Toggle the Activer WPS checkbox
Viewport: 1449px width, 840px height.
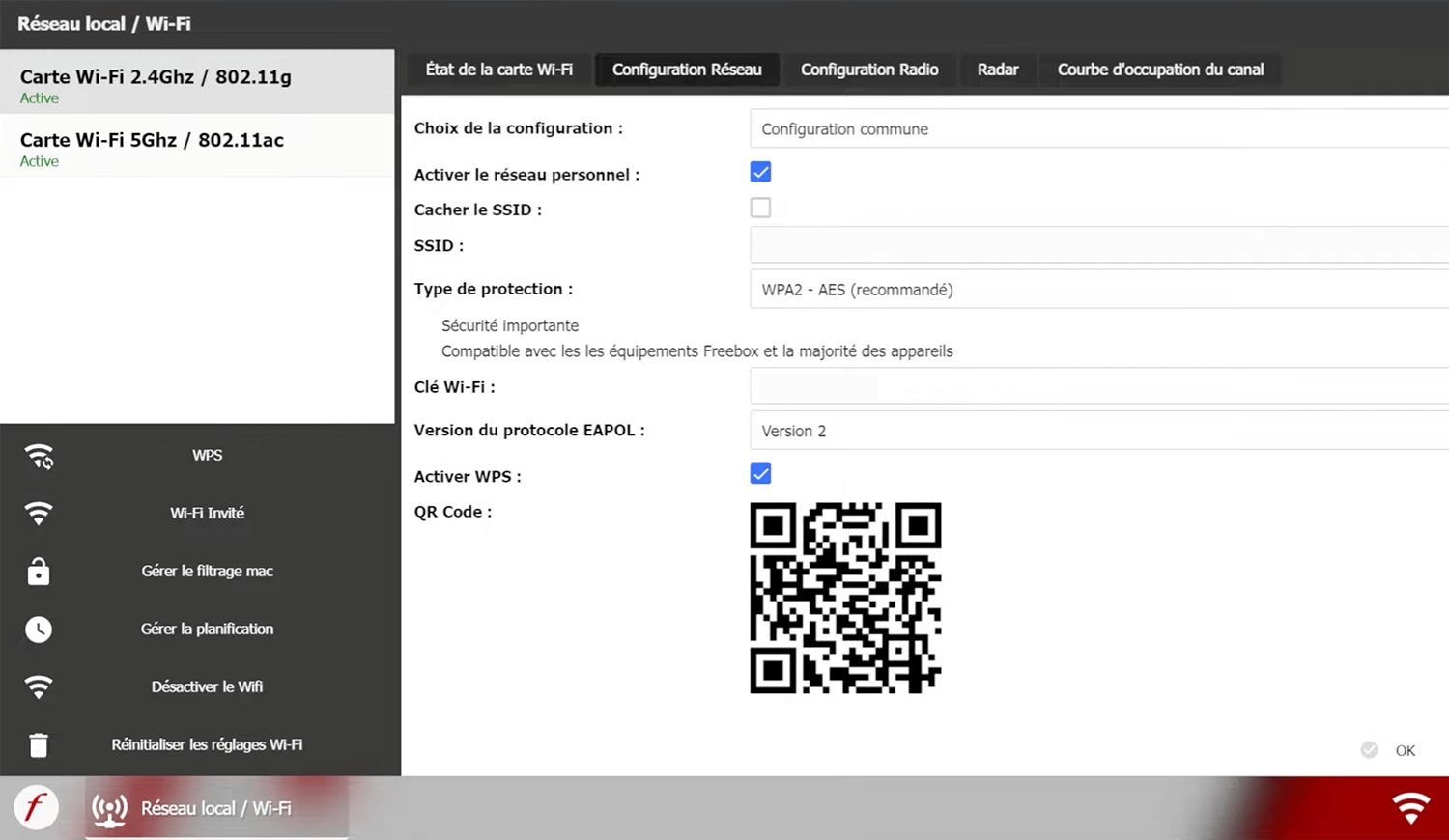tap(760, 474)
